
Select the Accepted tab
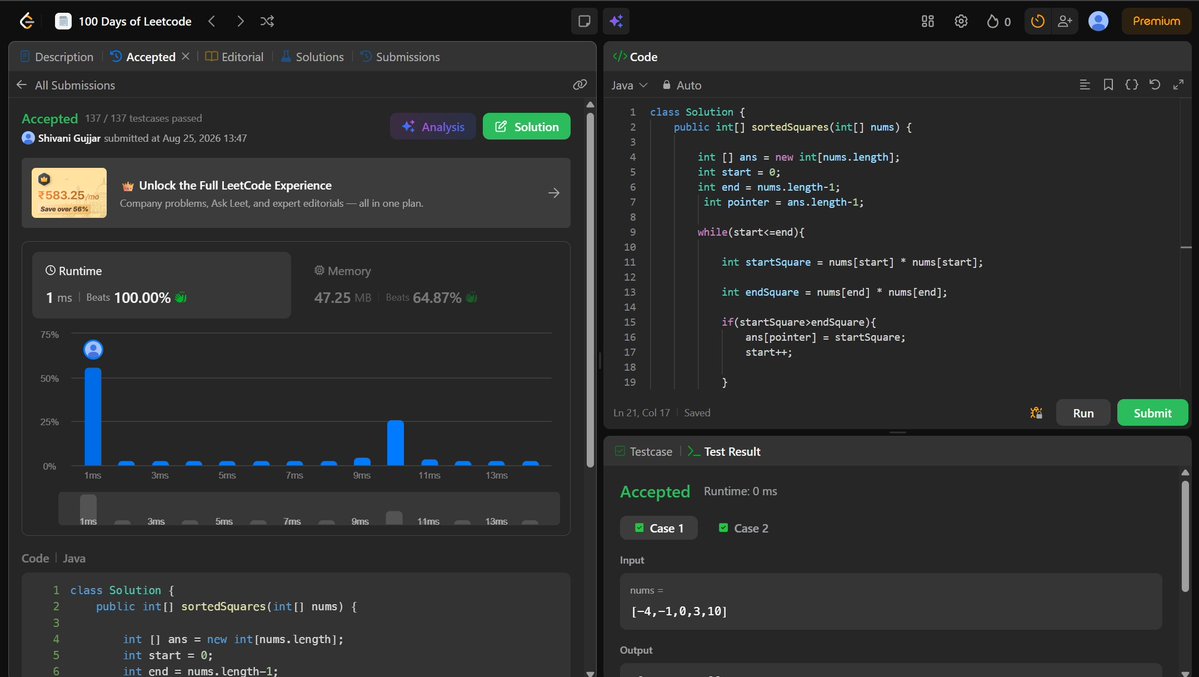143,57
